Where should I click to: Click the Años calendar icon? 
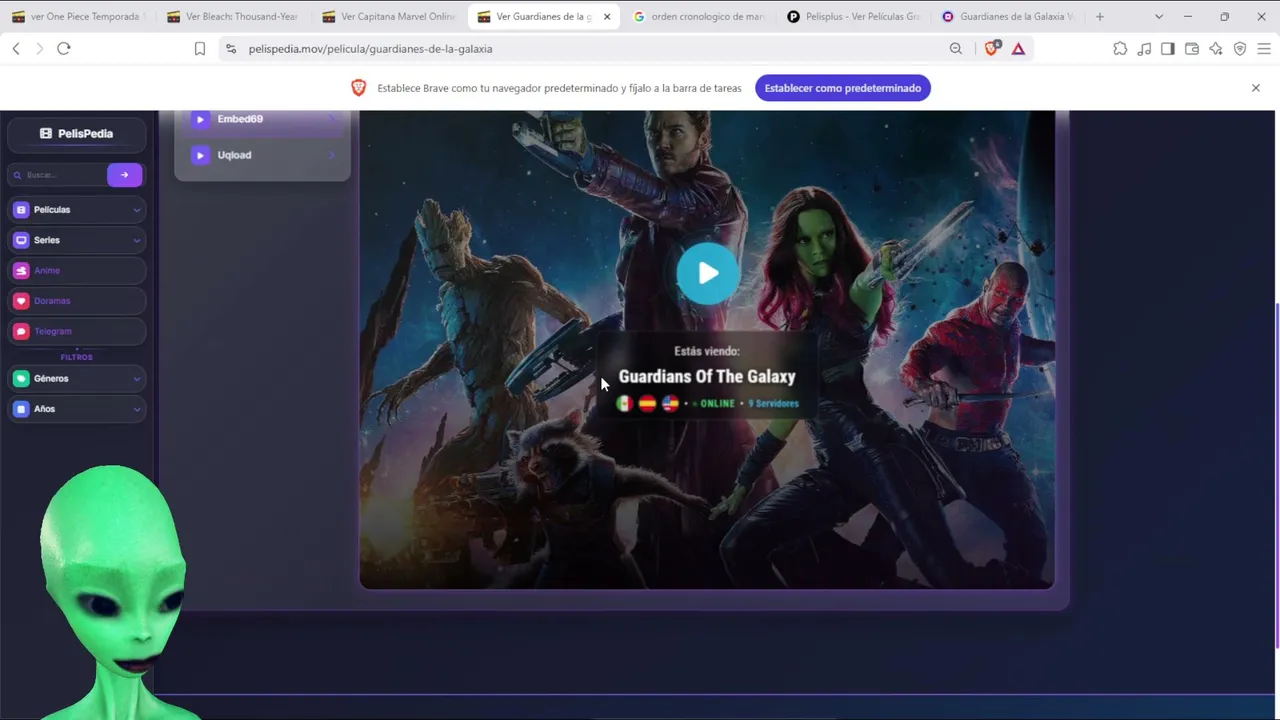coord(21,409)
